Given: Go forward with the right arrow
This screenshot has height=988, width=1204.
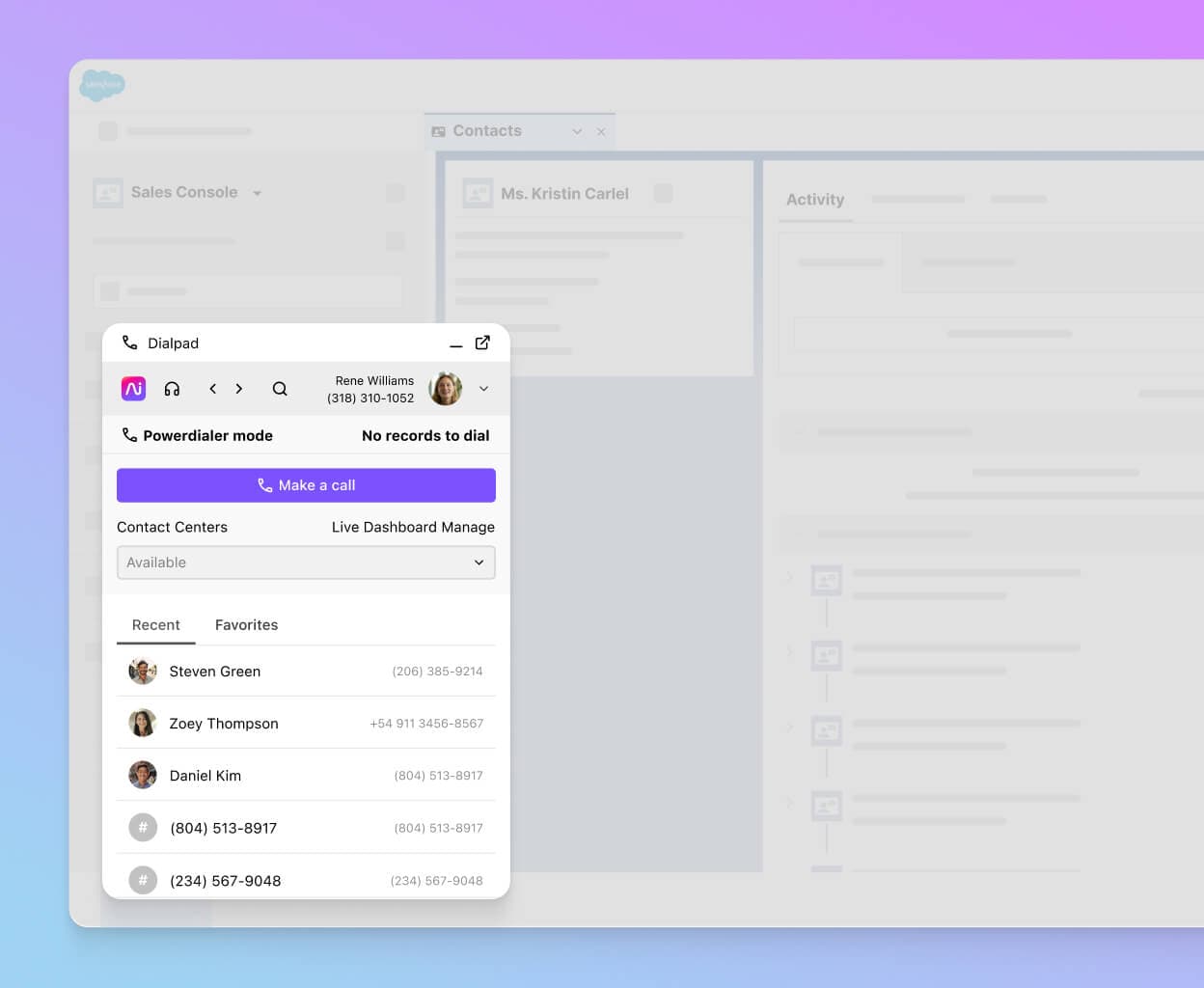Looking at the screenshot, I should pos(239,389).
